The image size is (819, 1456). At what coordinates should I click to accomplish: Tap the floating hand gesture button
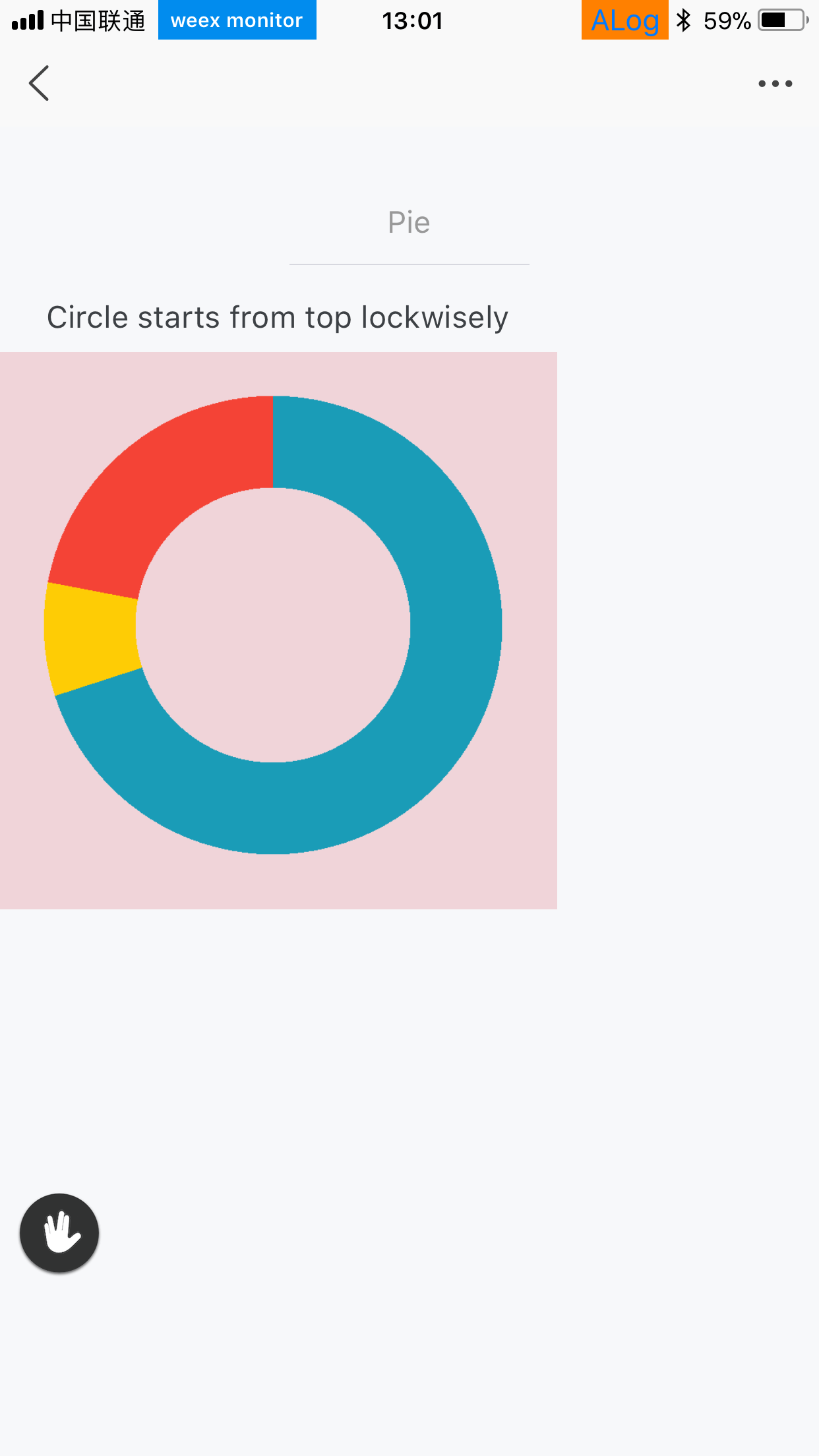tap(59, 1232)
